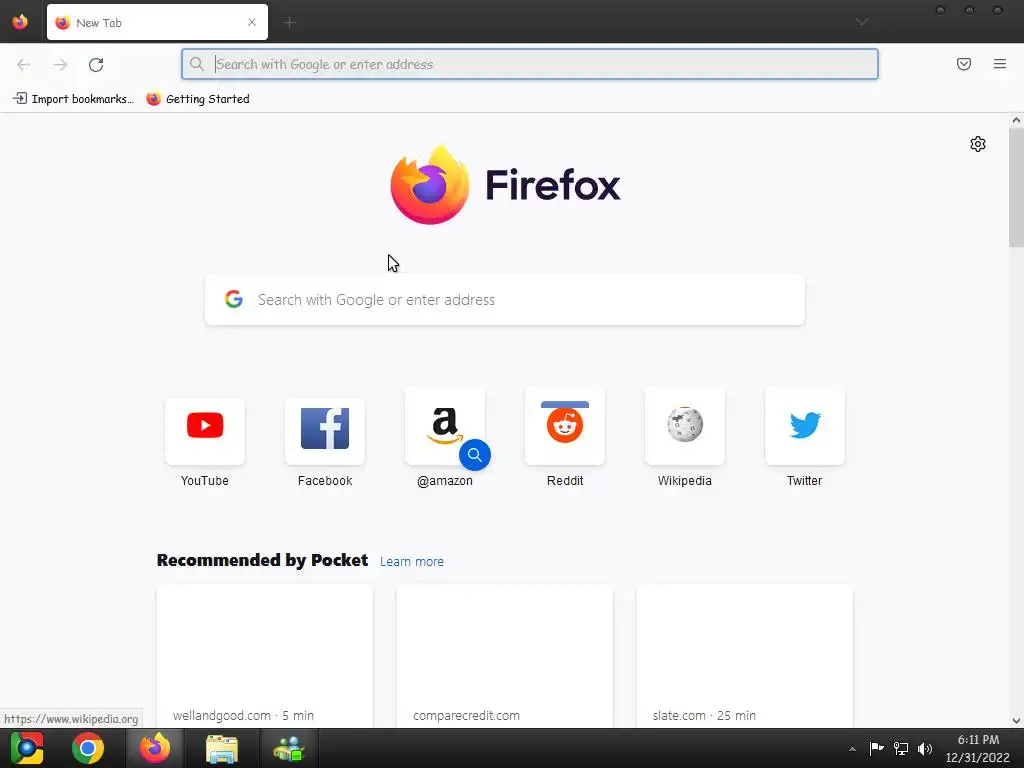Open Import bookmarks from the bookmarks toolbar
The image size is (1024, 768).
[73, 99]
